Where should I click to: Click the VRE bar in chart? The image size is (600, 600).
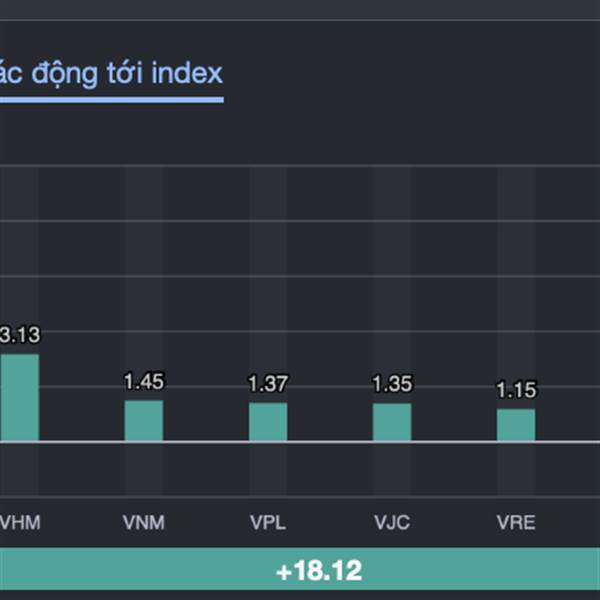tap(516, 424)
